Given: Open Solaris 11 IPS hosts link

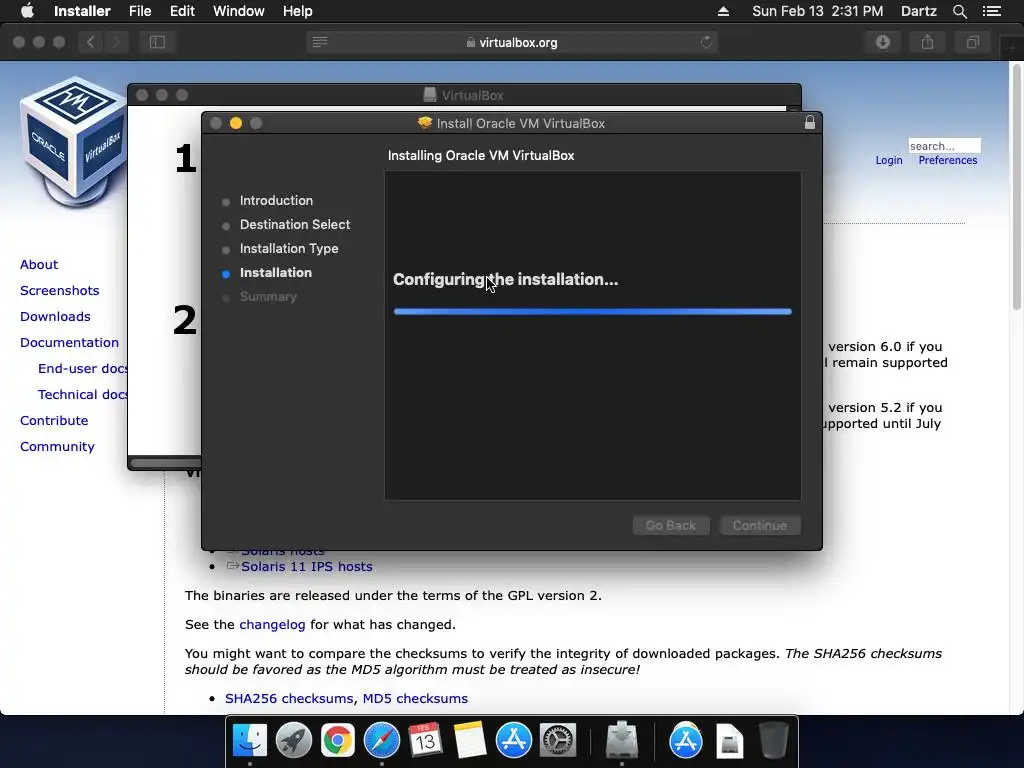Looking at the screenshot, I should coord(306,567).
